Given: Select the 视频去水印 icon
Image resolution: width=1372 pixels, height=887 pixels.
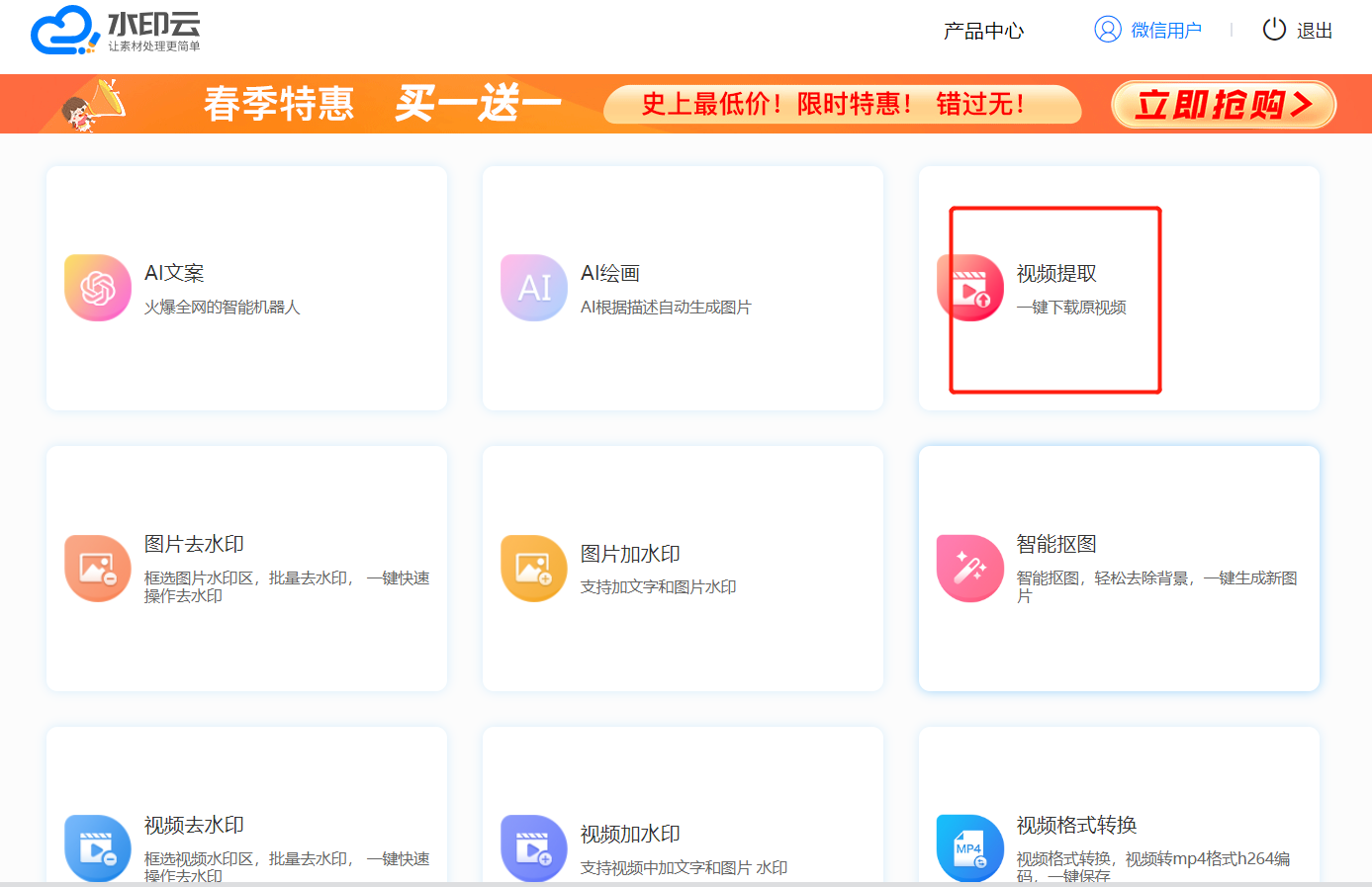Looking at the screenshot, I should click(98, 848).
